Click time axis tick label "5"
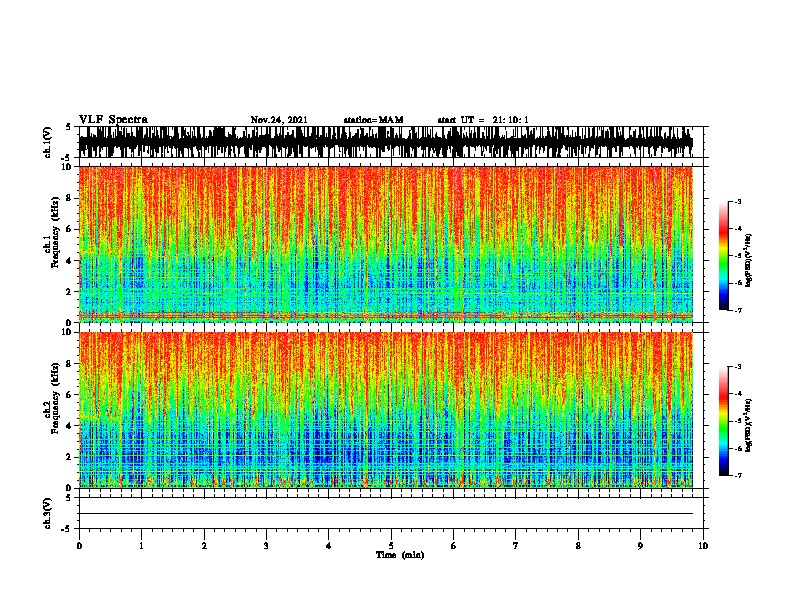 tap(391, 546)
